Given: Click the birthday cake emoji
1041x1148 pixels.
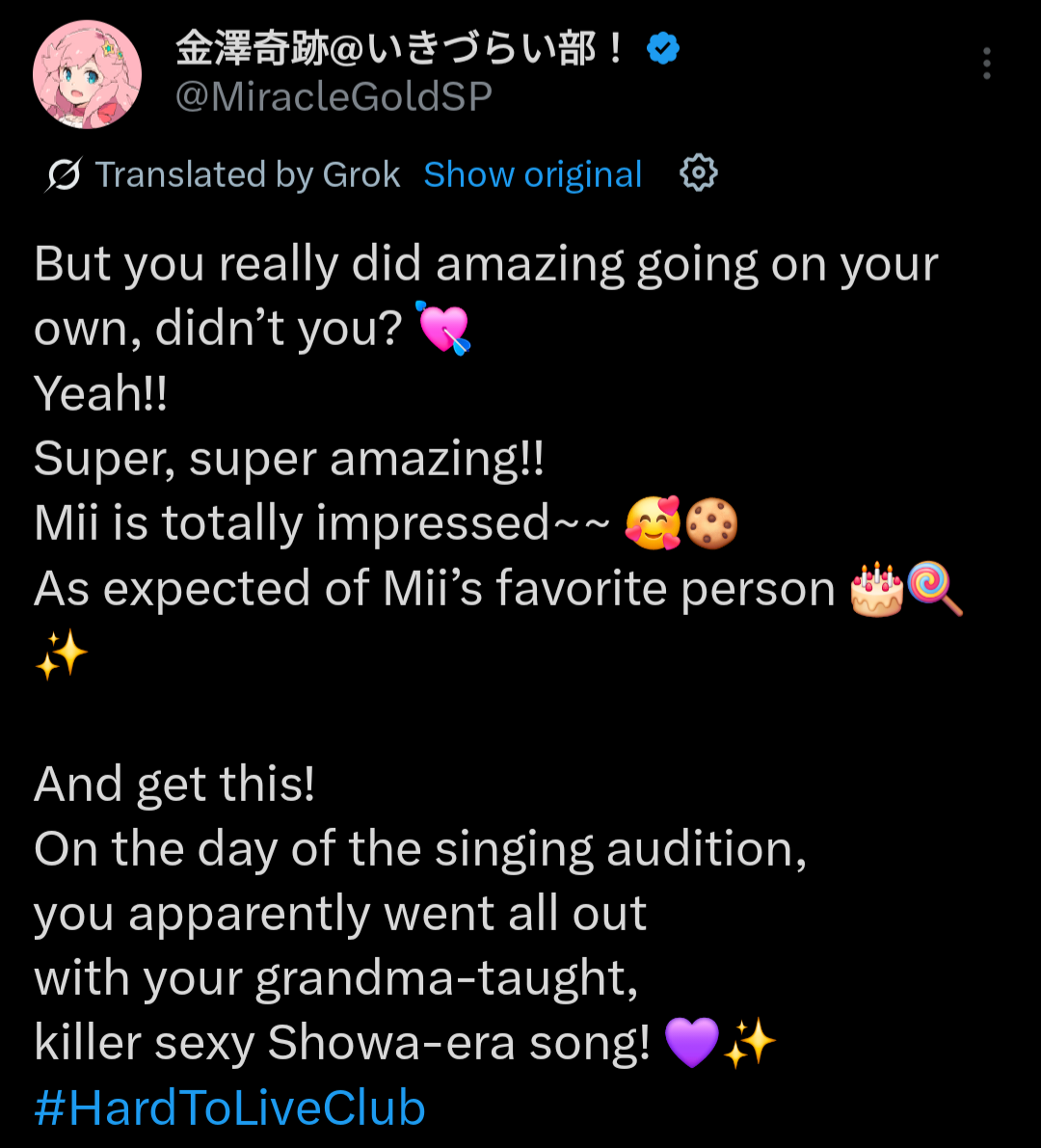Looking at the screenshot, I should tap(876, 589).
